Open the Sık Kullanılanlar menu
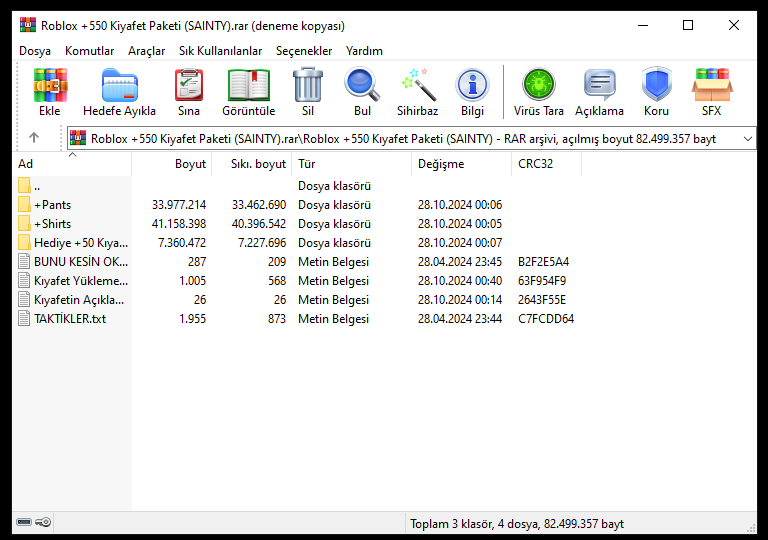This screenshot has width=768, height=540. tap(220, 51)
